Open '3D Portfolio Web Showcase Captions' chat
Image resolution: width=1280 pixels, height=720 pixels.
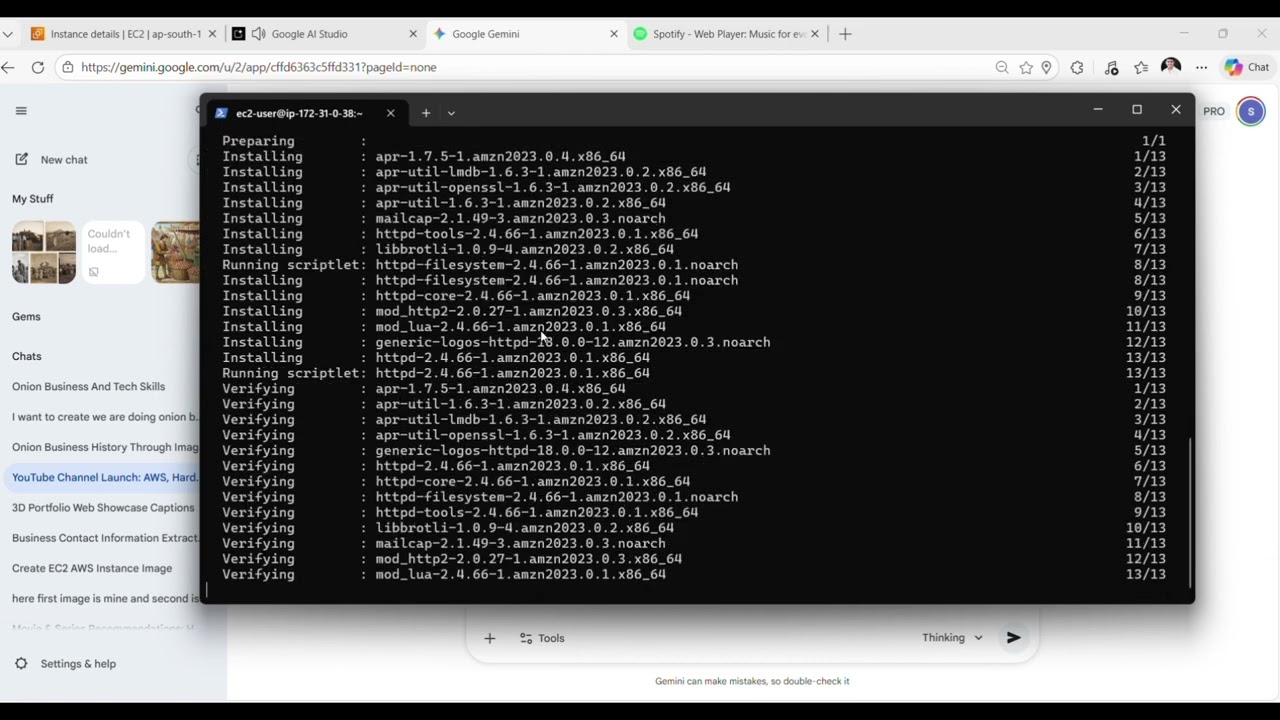coord(103,507)
